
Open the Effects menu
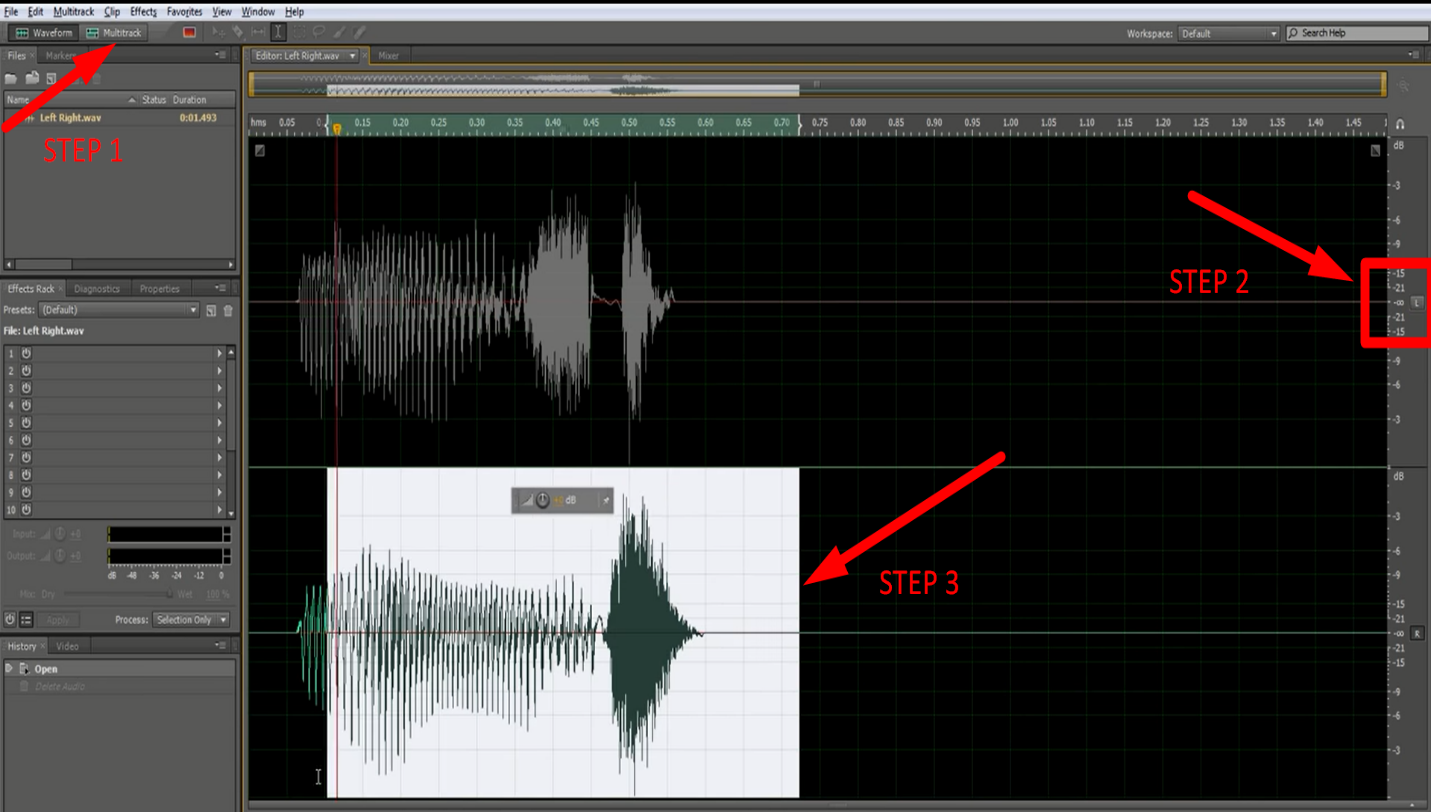[x=143, y=11]
